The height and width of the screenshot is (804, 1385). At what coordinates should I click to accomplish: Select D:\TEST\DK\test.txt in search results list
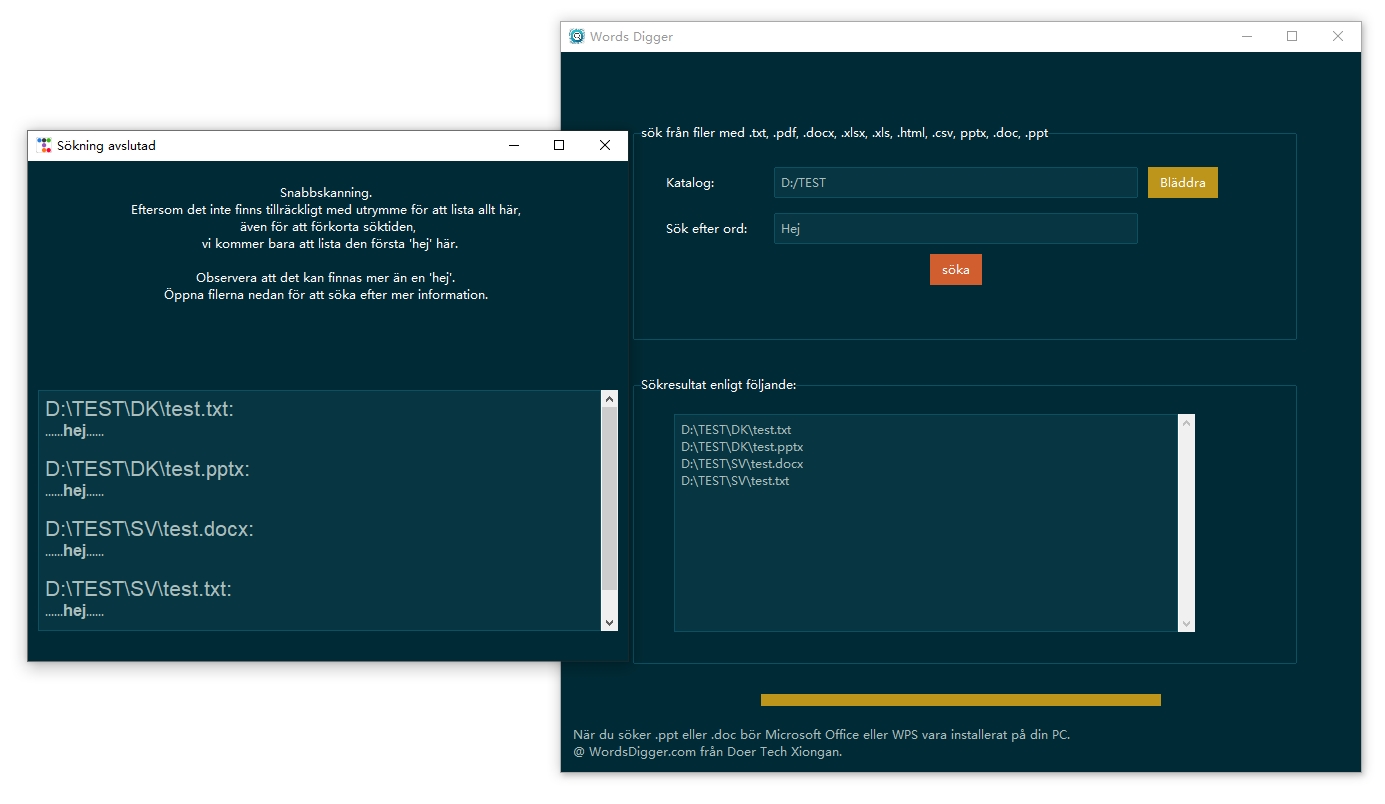point(736,430)
